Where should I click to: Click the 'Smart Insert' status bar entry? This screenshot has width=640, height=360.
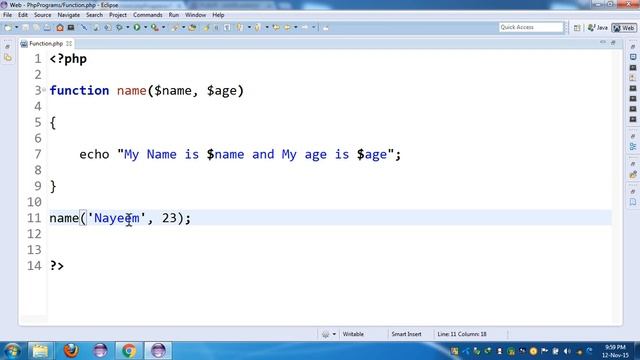[x=406, y=334]
